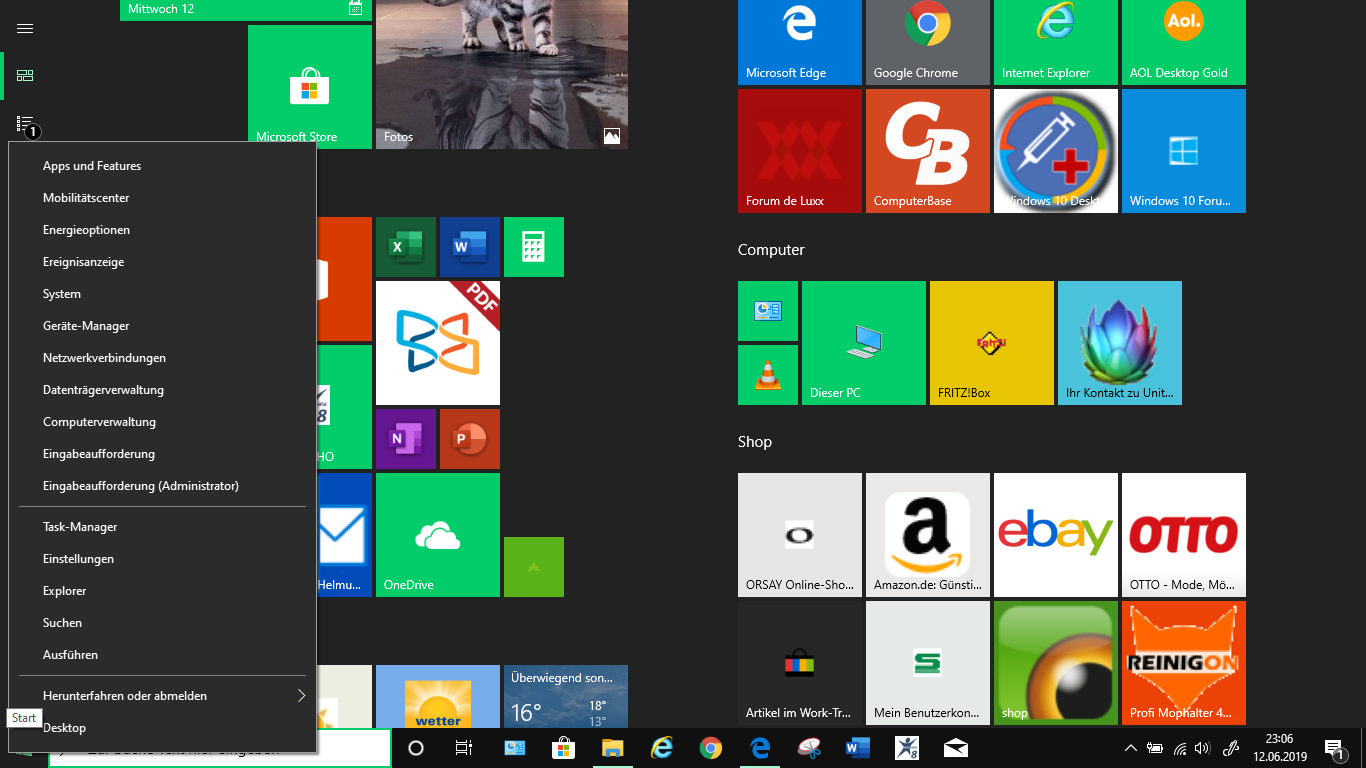This screenshot has width=1366, height=768.
Task: Launch Word from the small tile
Action: click(x=469, y=247)
